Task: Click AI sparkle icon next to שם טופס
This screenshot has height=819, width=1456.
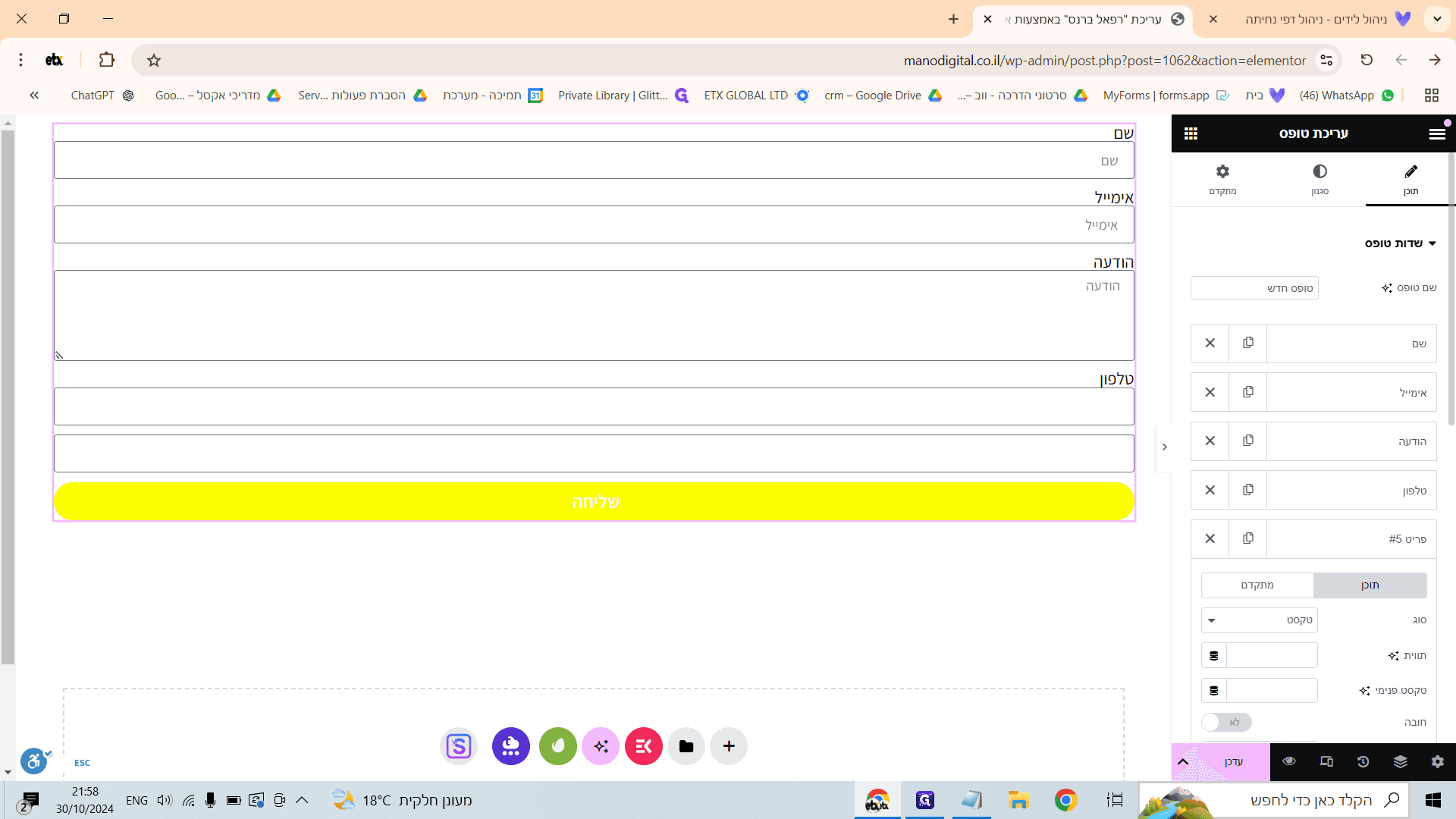Action: point(1387,288)
